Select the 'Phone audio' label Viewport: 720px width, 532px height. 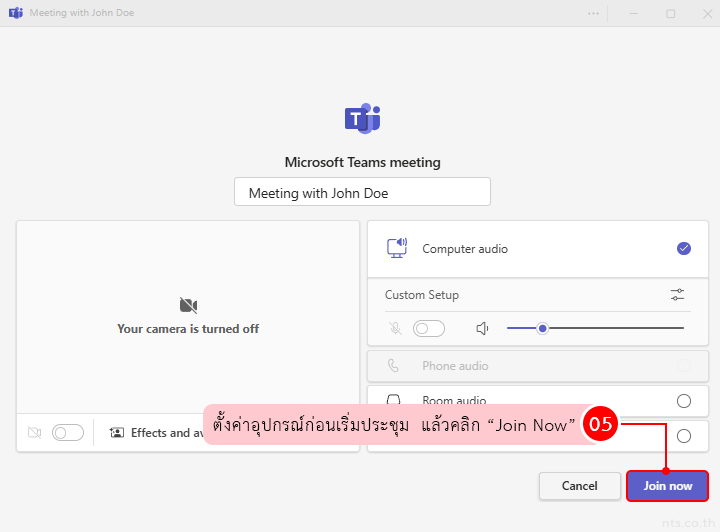[455, 366]
